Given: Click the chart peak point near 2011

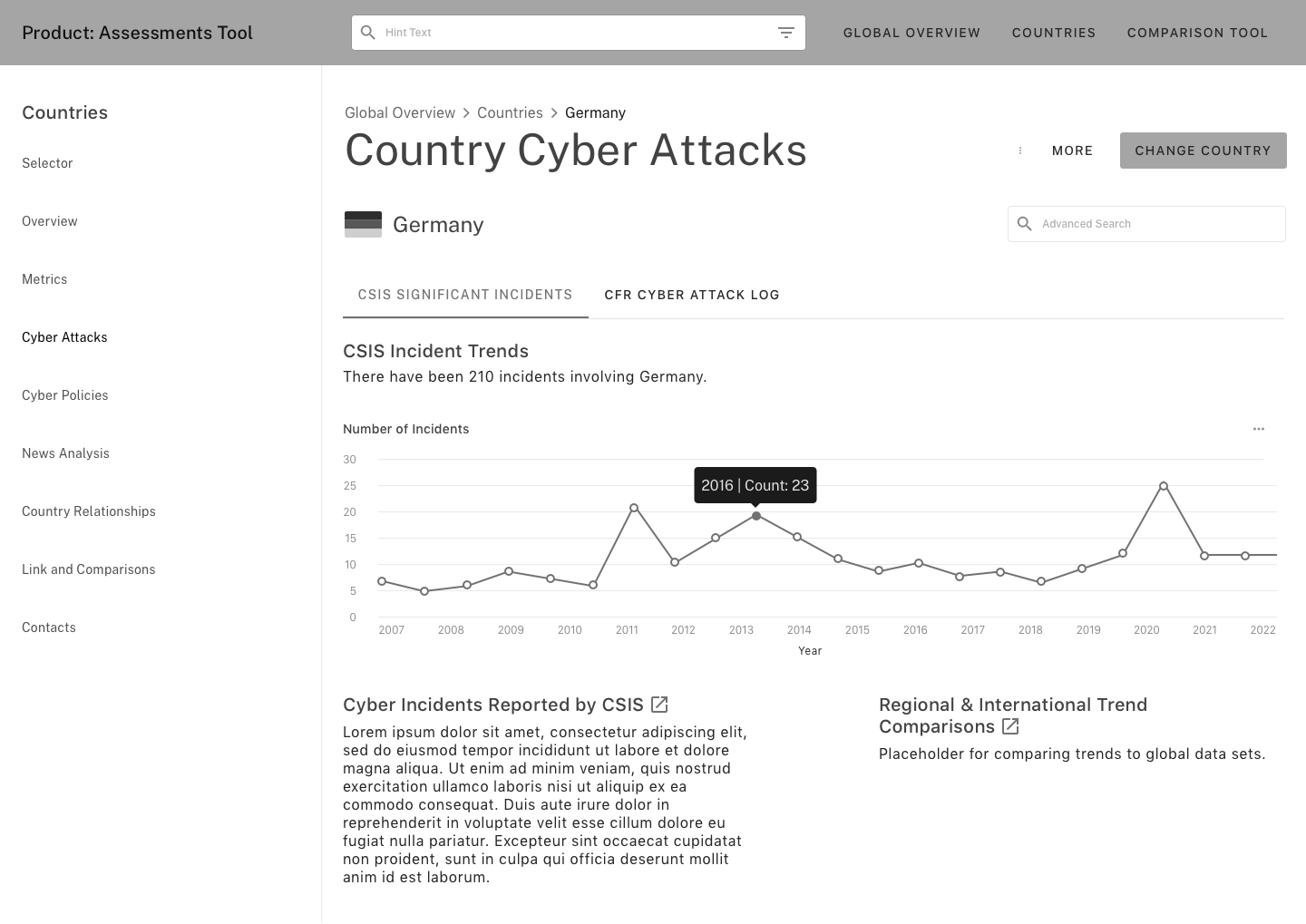Looking at the screenshot, I should (634, 508).
